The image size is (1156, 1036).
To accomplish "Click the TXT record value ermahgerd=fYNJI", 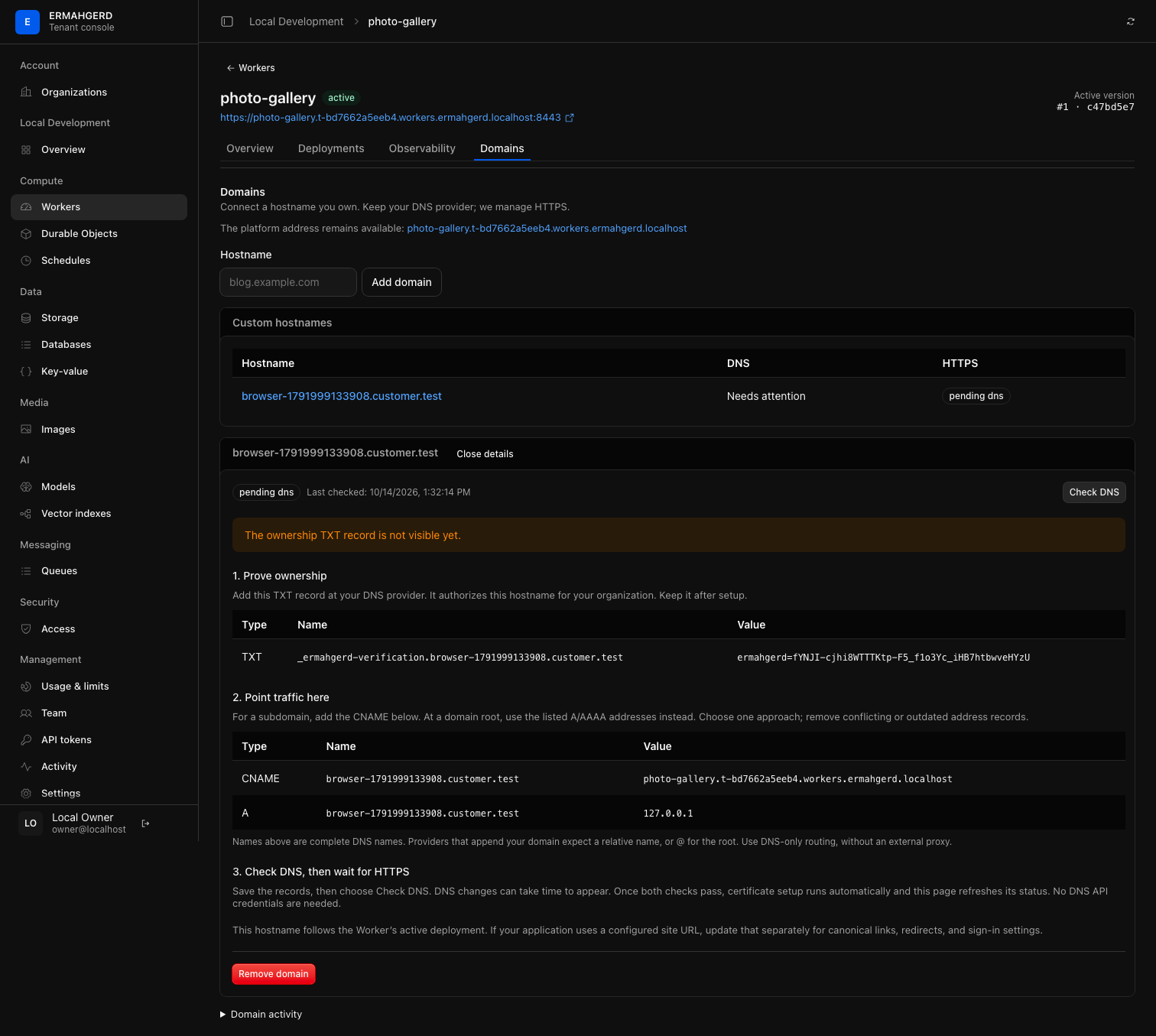I will (883, 658).
